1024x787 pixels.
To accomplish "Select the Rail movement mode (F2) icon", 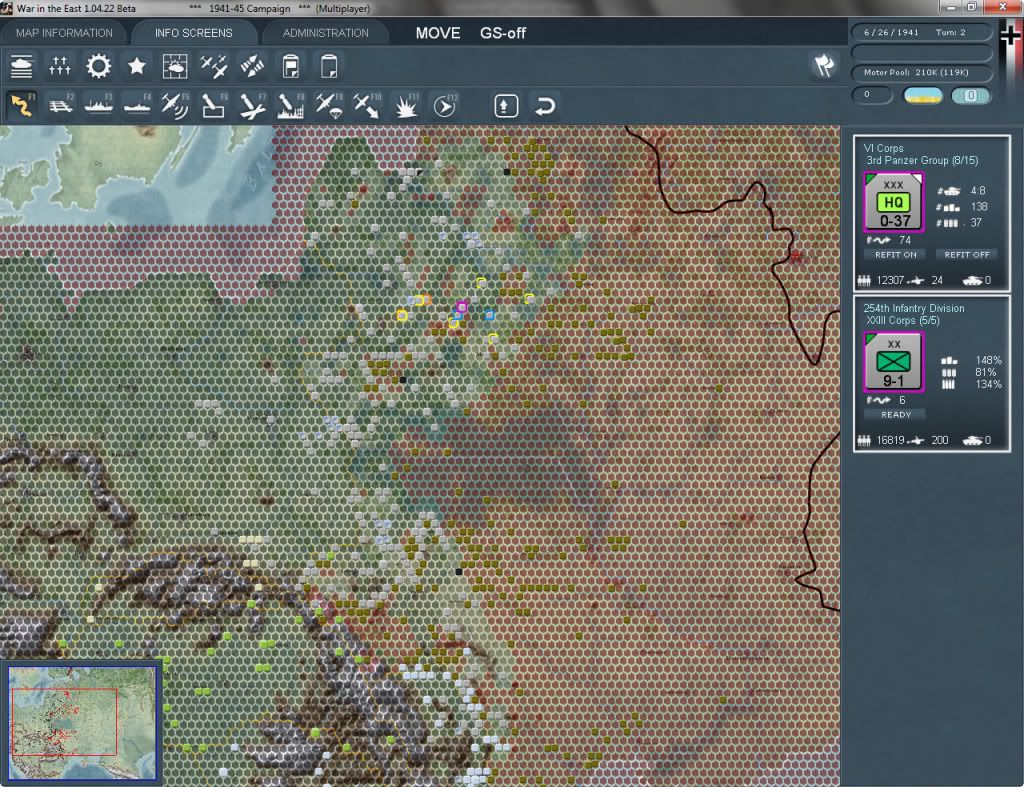I will tap(60, 105).
